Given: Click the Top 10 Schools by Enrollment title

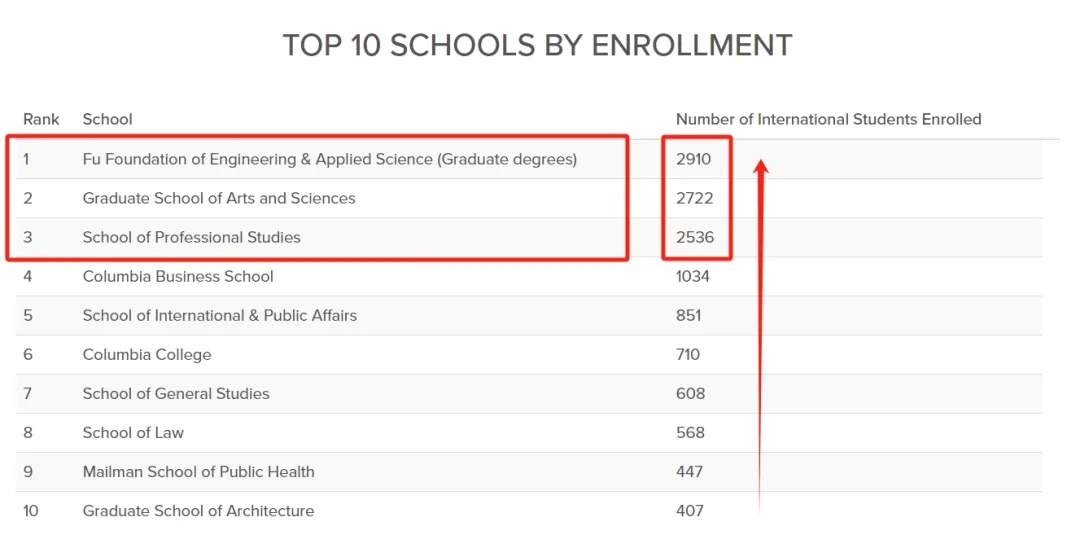Looking at the screenshot, I should click(x=537, y=45).
